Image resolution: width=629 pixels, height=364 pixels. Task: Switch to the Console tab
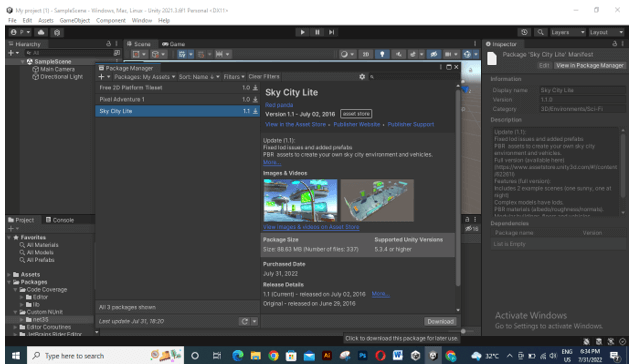click(60, 220)
